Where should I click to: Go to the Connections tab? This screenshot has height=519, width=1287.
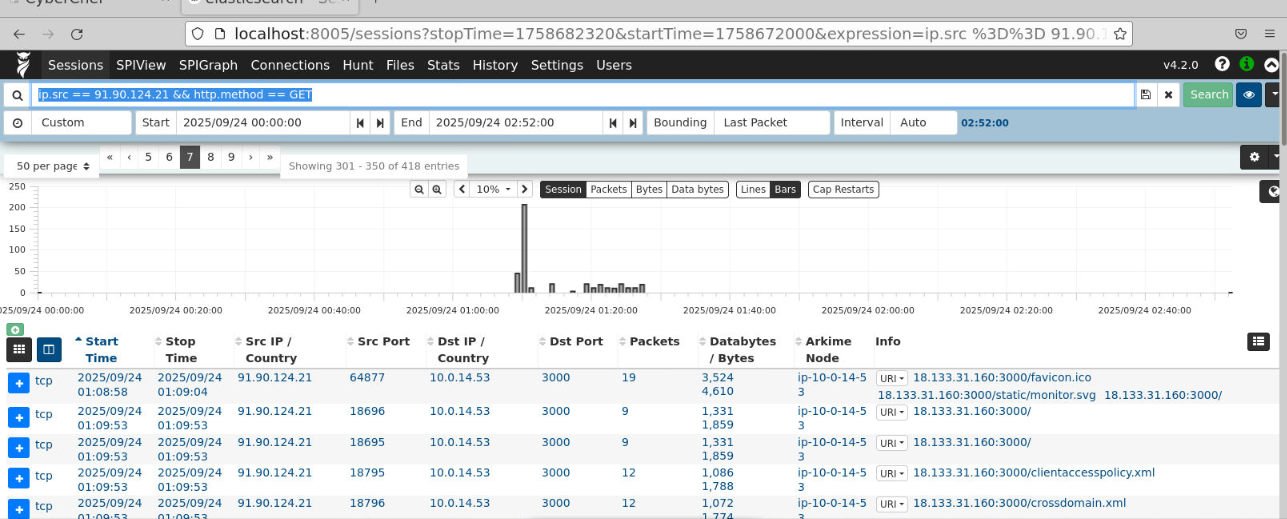290,65
